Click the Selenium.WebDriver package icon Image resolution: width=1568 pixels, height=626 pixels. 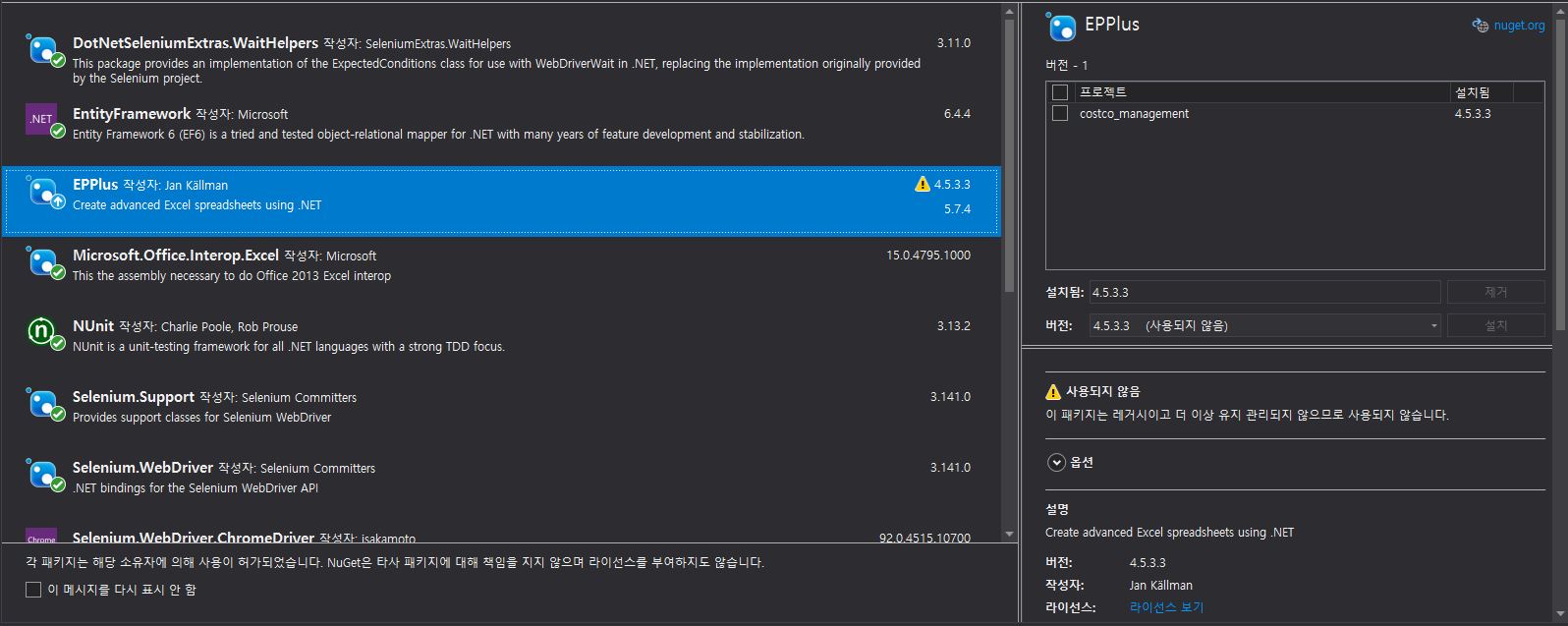coord(44,474)
